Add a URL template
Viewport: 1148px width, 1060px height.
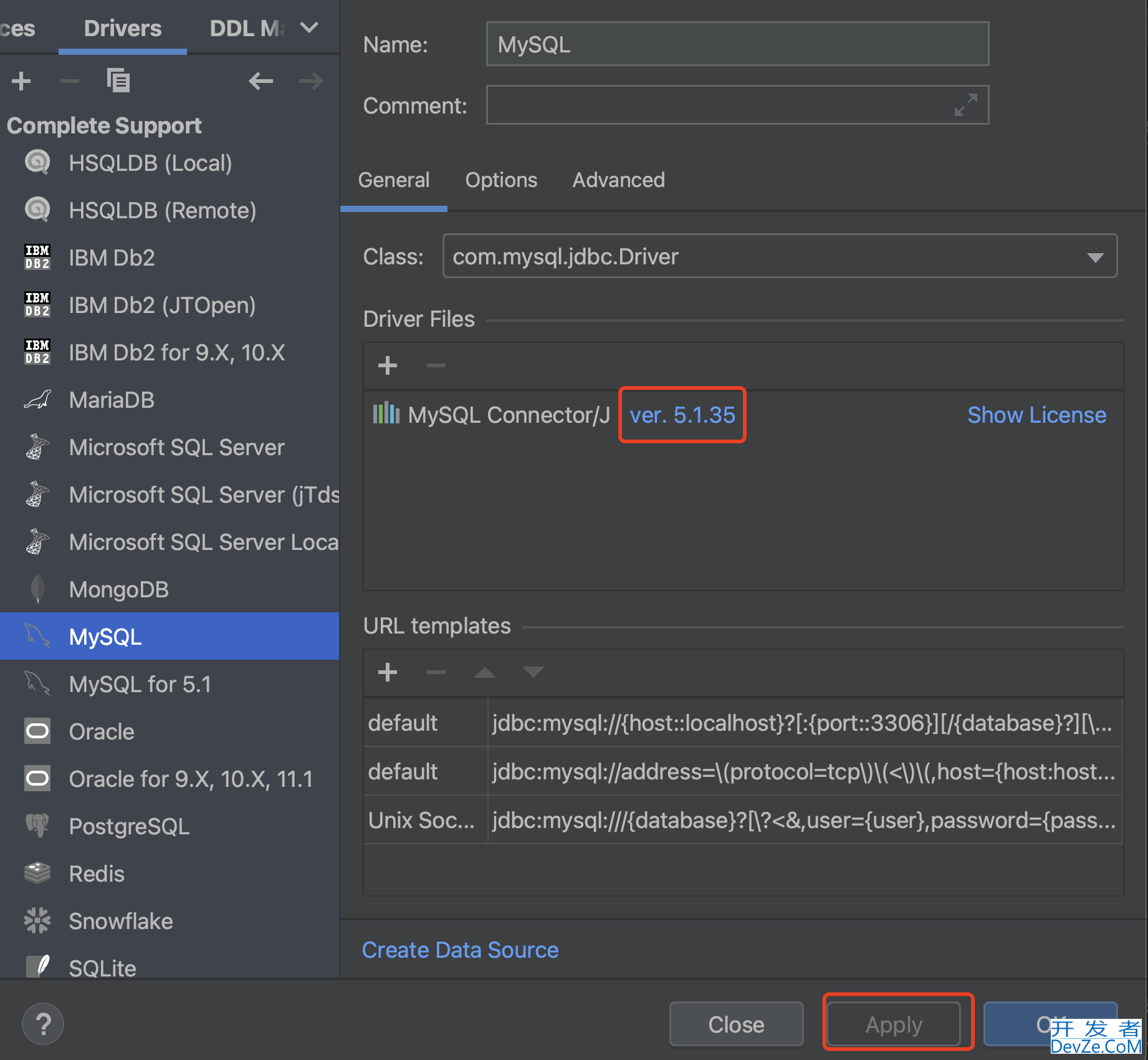pyautogui.click(x=388, y=672)
